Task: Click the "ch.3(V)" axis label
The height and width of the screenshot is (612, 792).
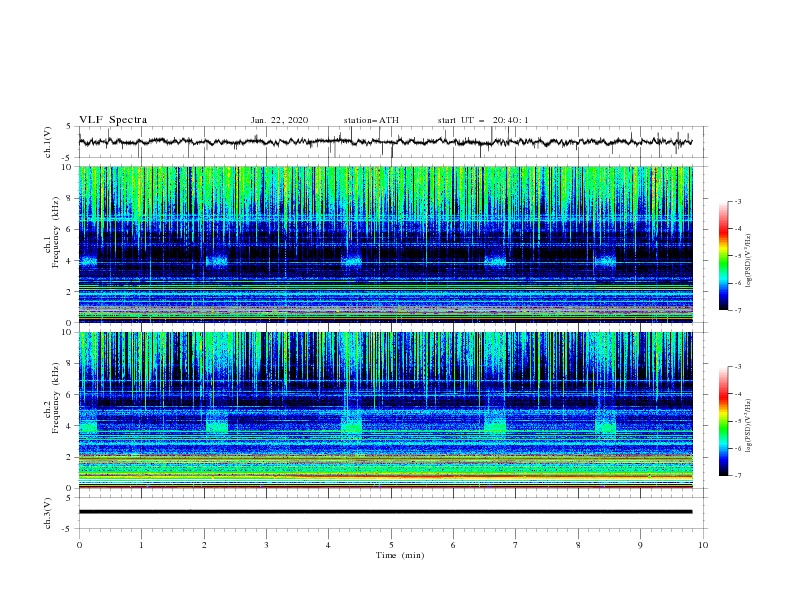Action: click(48, 513)
